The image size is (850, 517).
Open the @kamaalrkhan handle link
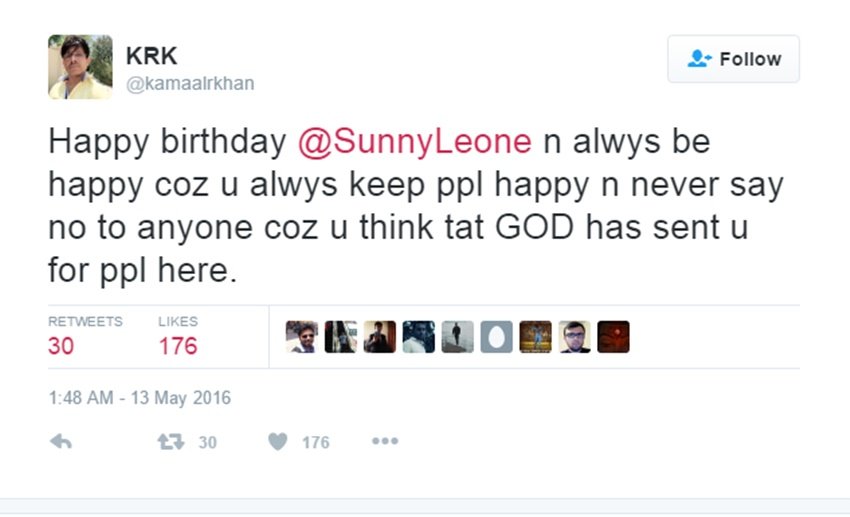[x=190, y=84]
